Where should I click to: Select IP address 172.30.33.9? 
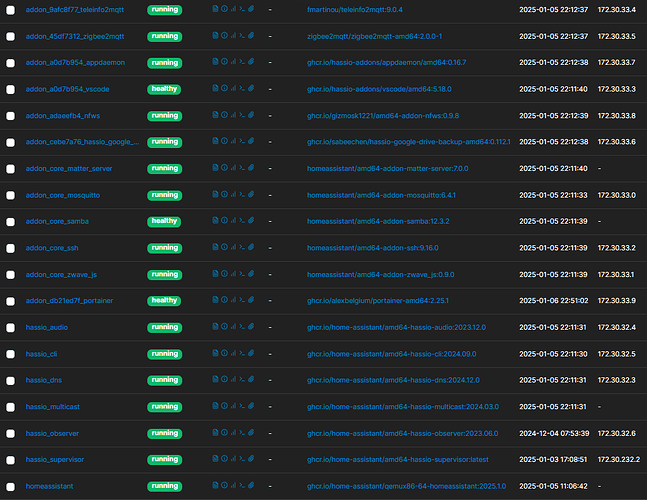[x=616, y=301]
